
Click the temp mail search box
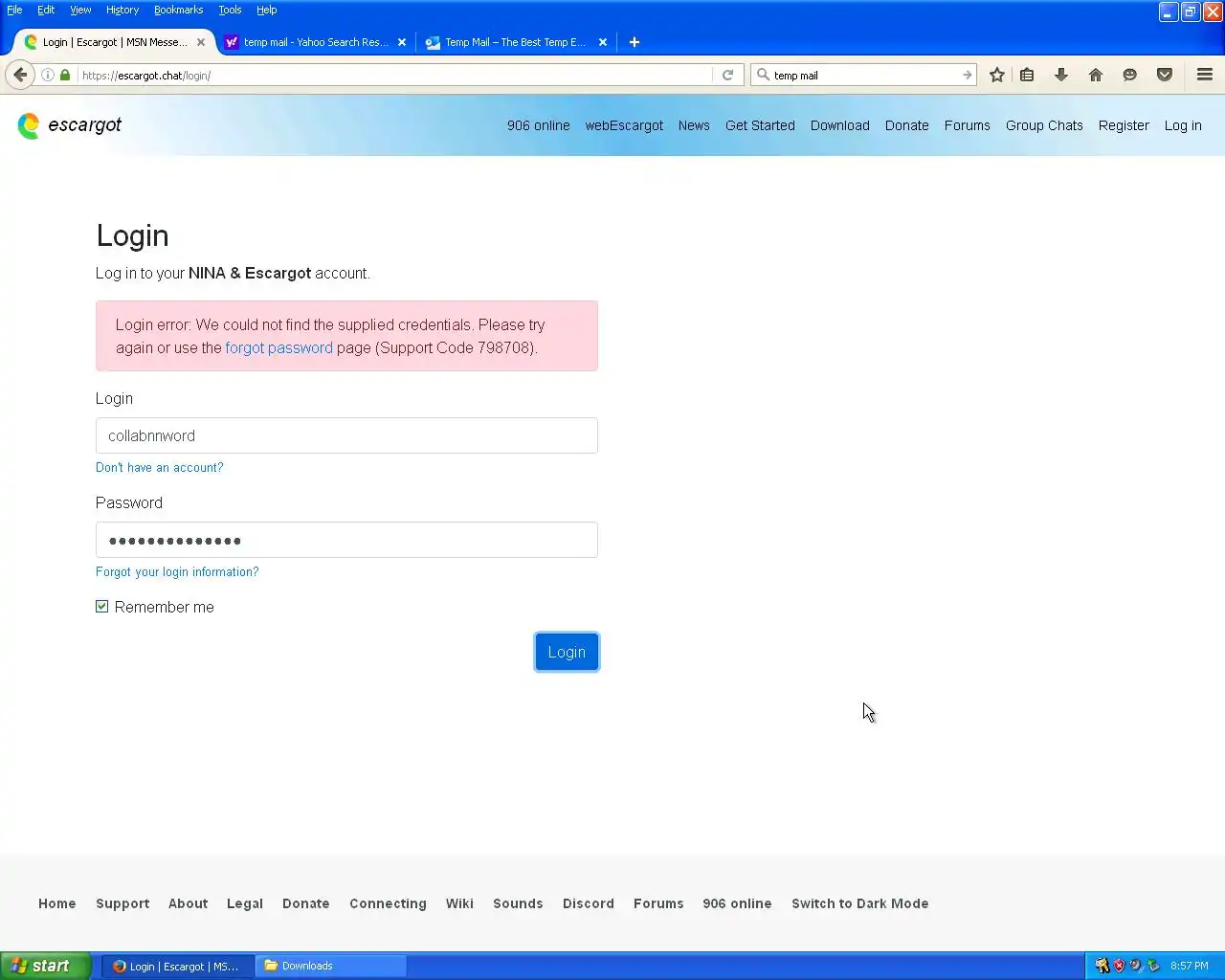click(x=864, y=75)
